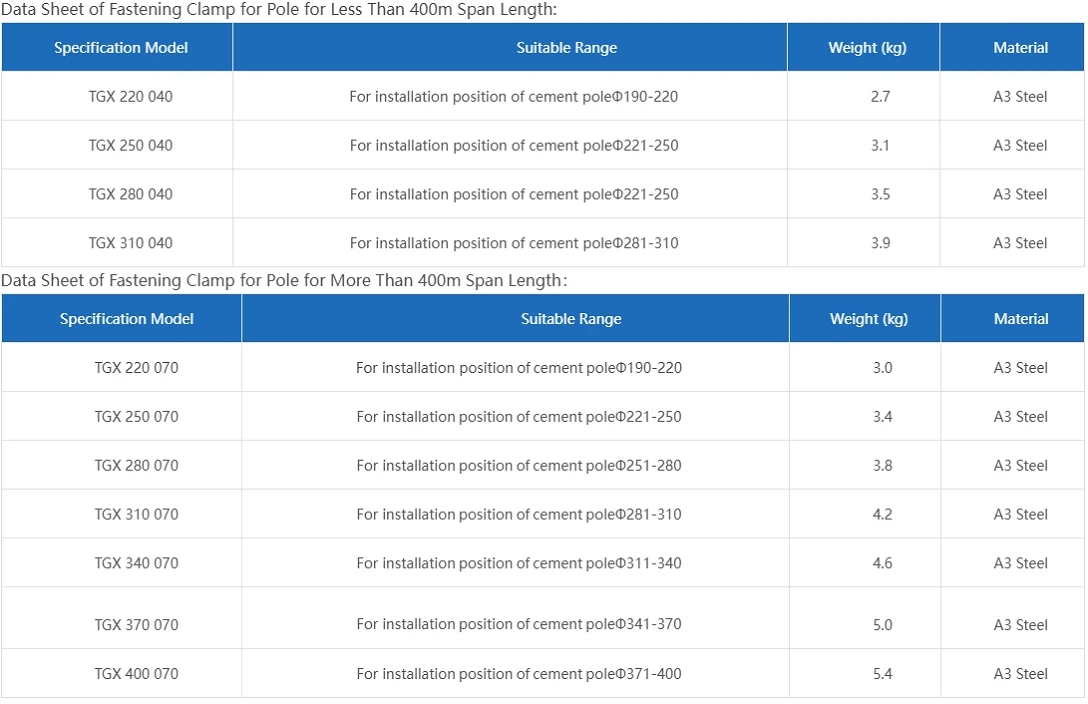
Task: Click the TGX 310 040 model cell
Action: tap(130, 243)
